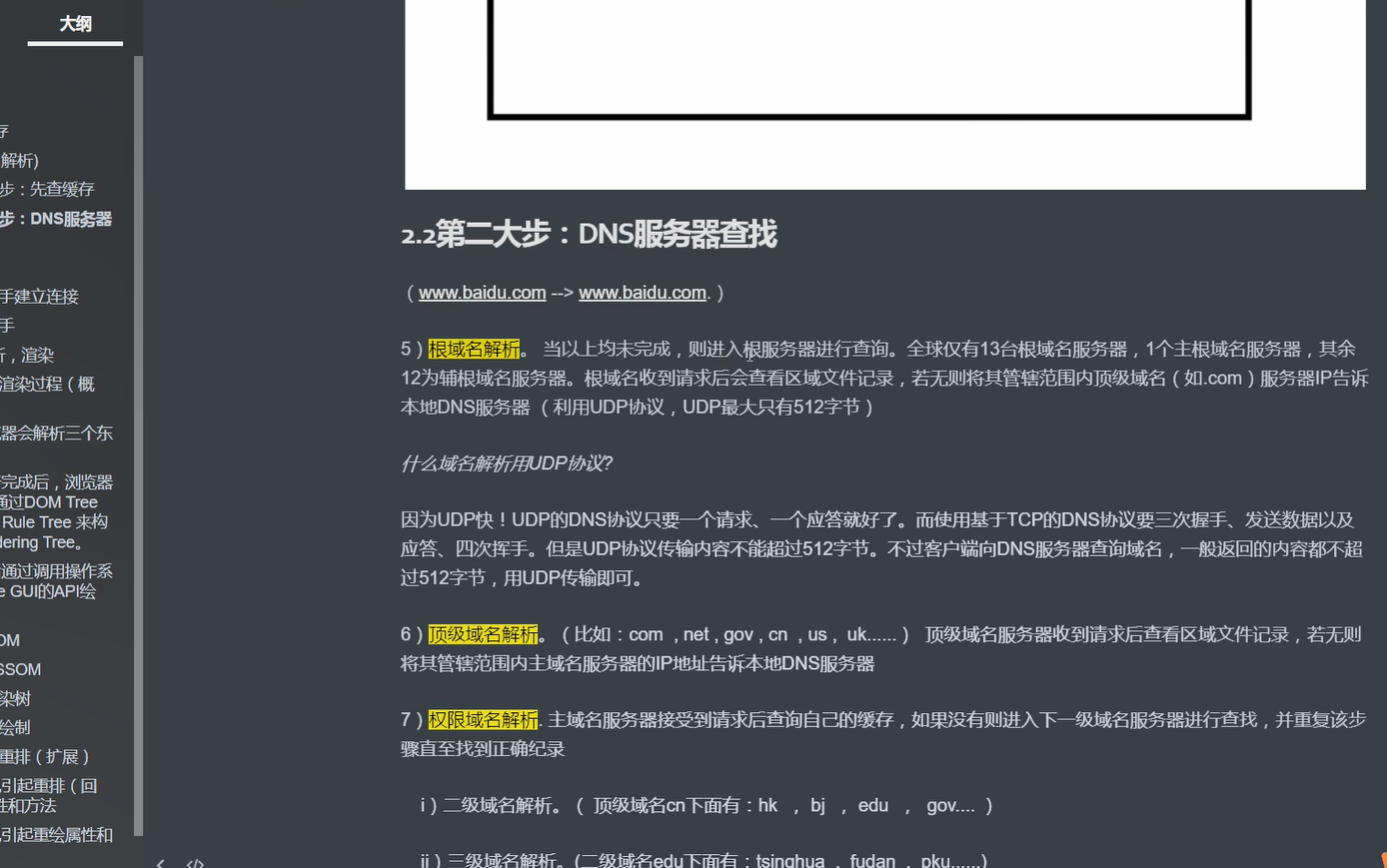
Task: Open outline entry 器会解析三个东
Action: (x=56, y=433)
